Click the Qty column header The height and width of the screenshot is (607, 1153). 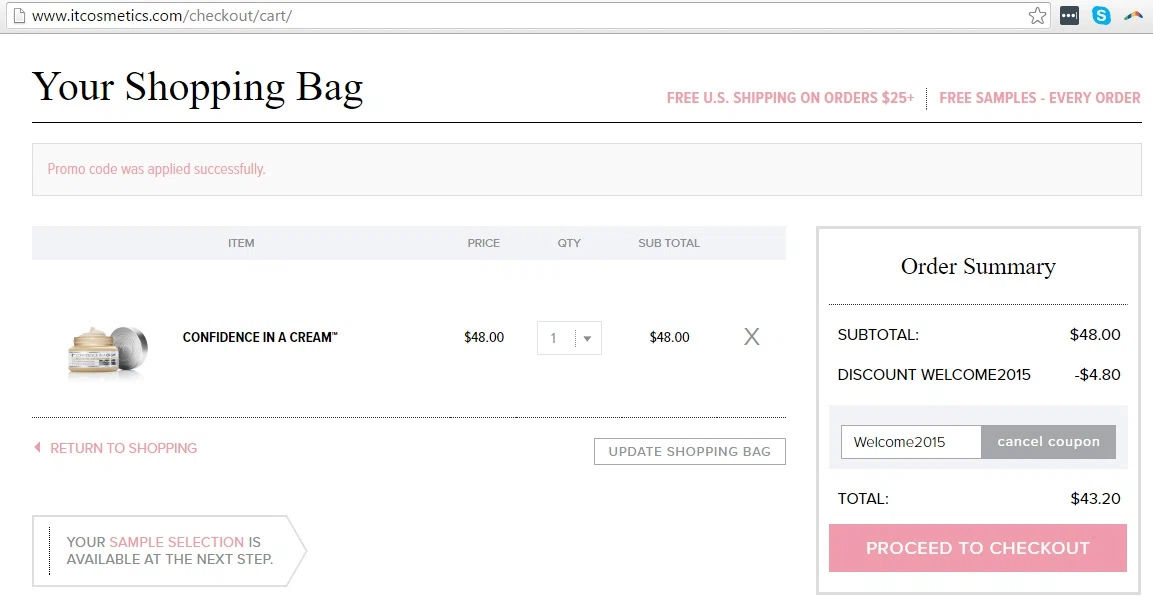click(x=569, y=243)
